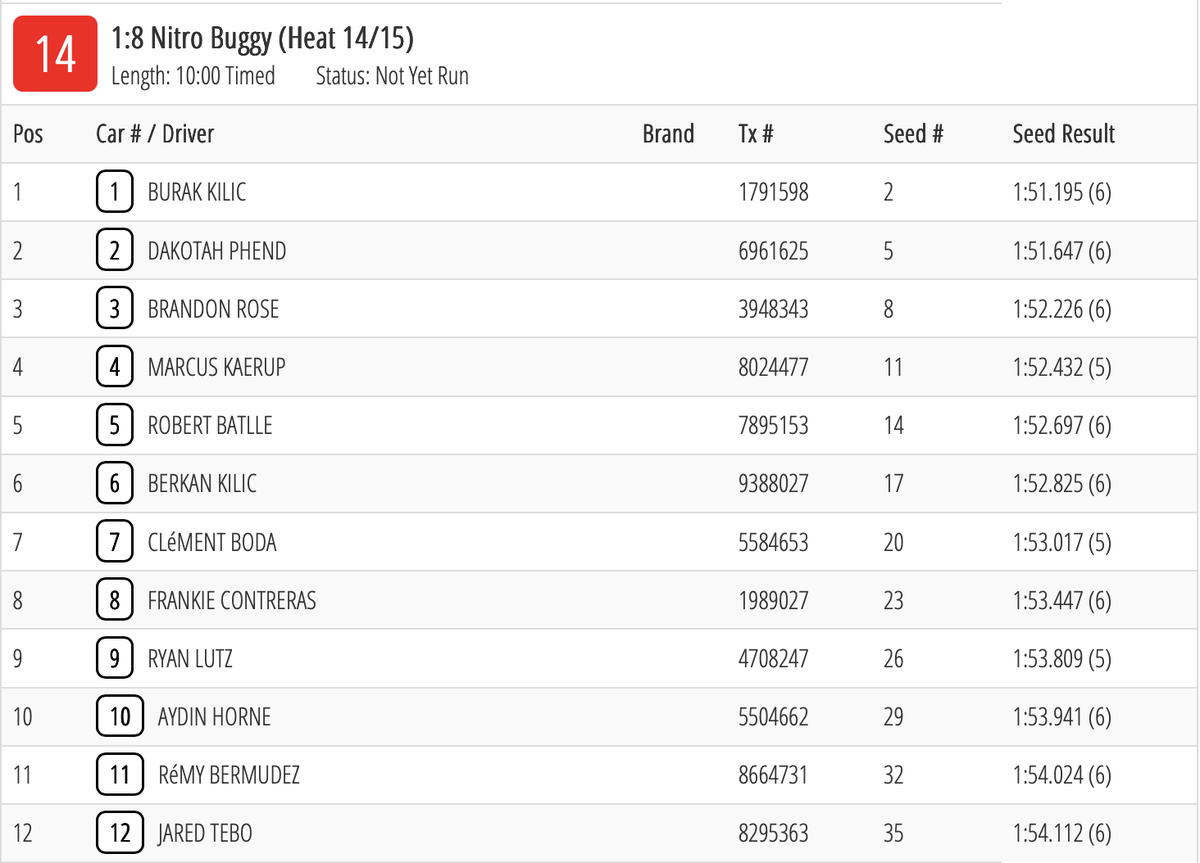Click car number 4 badge icon
The image size is (1200, 863).
[x=115, y=367]
